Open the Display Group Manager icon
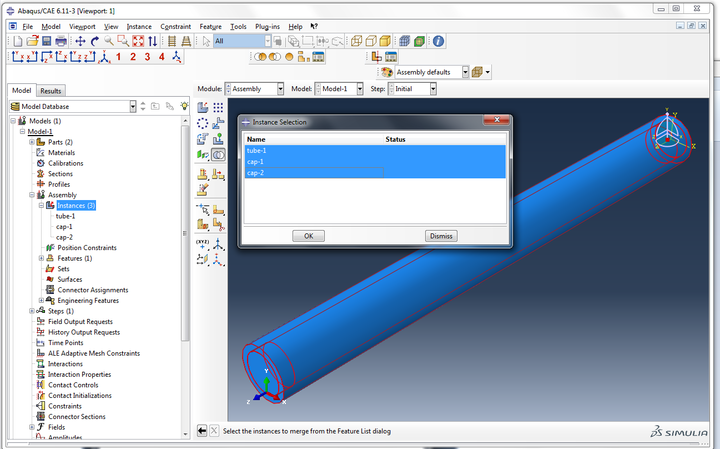This screenshot has width=720, height=449. tap(318, 56)
